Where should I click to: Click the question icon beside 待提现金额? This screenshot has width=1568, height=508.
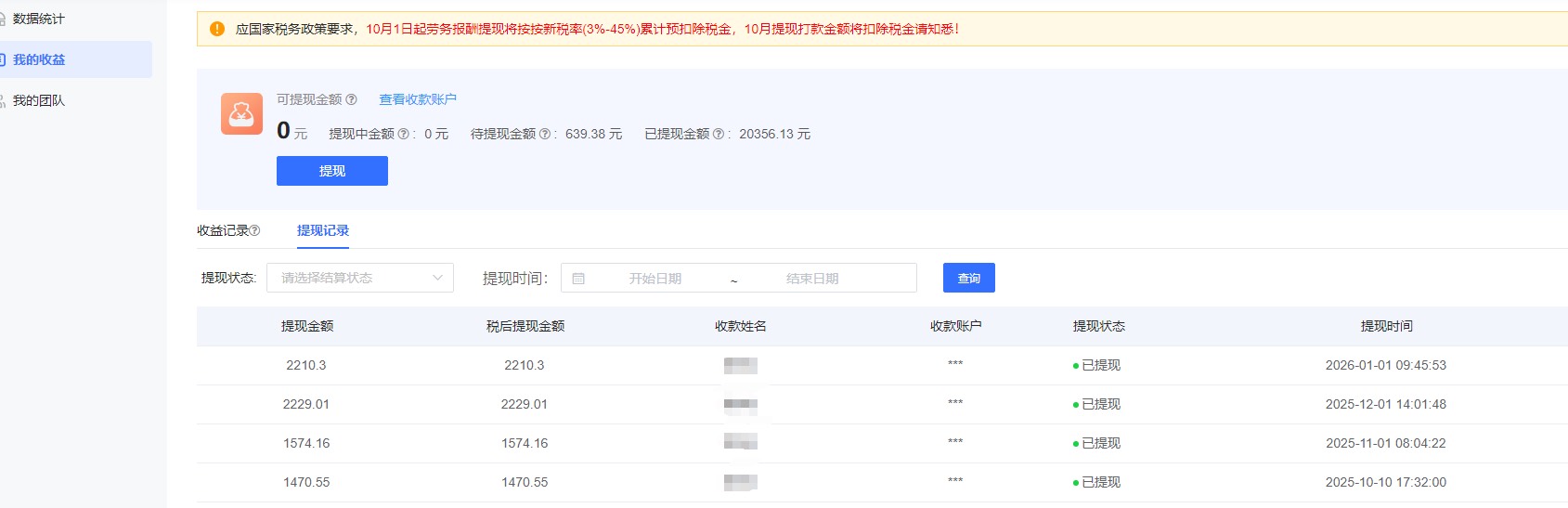coord(545,134)
